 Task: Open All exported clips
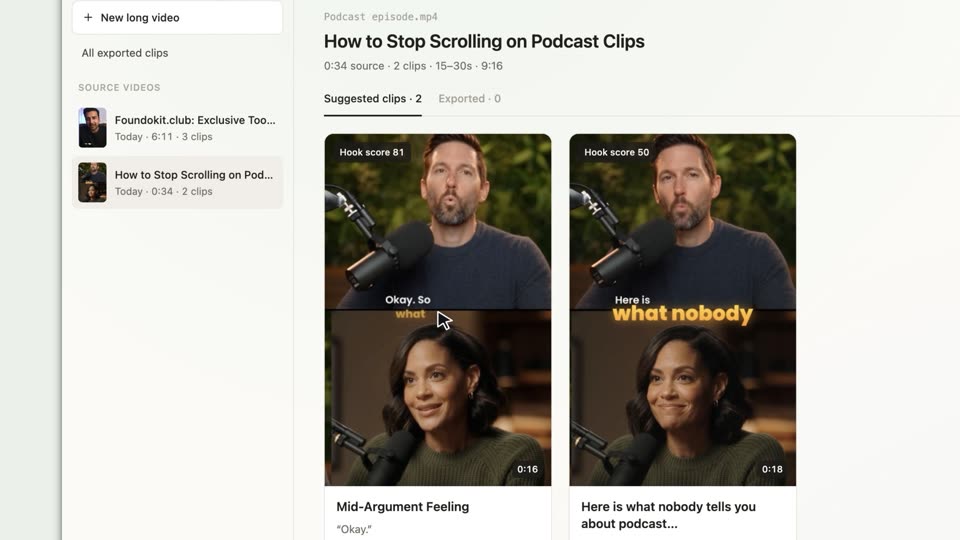pos(125,53)
